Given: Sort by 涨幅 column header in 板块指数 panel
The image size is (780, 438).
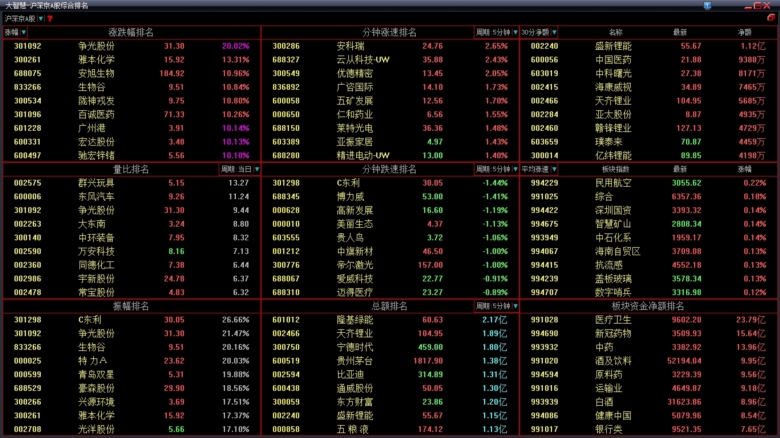Looking at the screenshot, I should (x=745, y=169).
